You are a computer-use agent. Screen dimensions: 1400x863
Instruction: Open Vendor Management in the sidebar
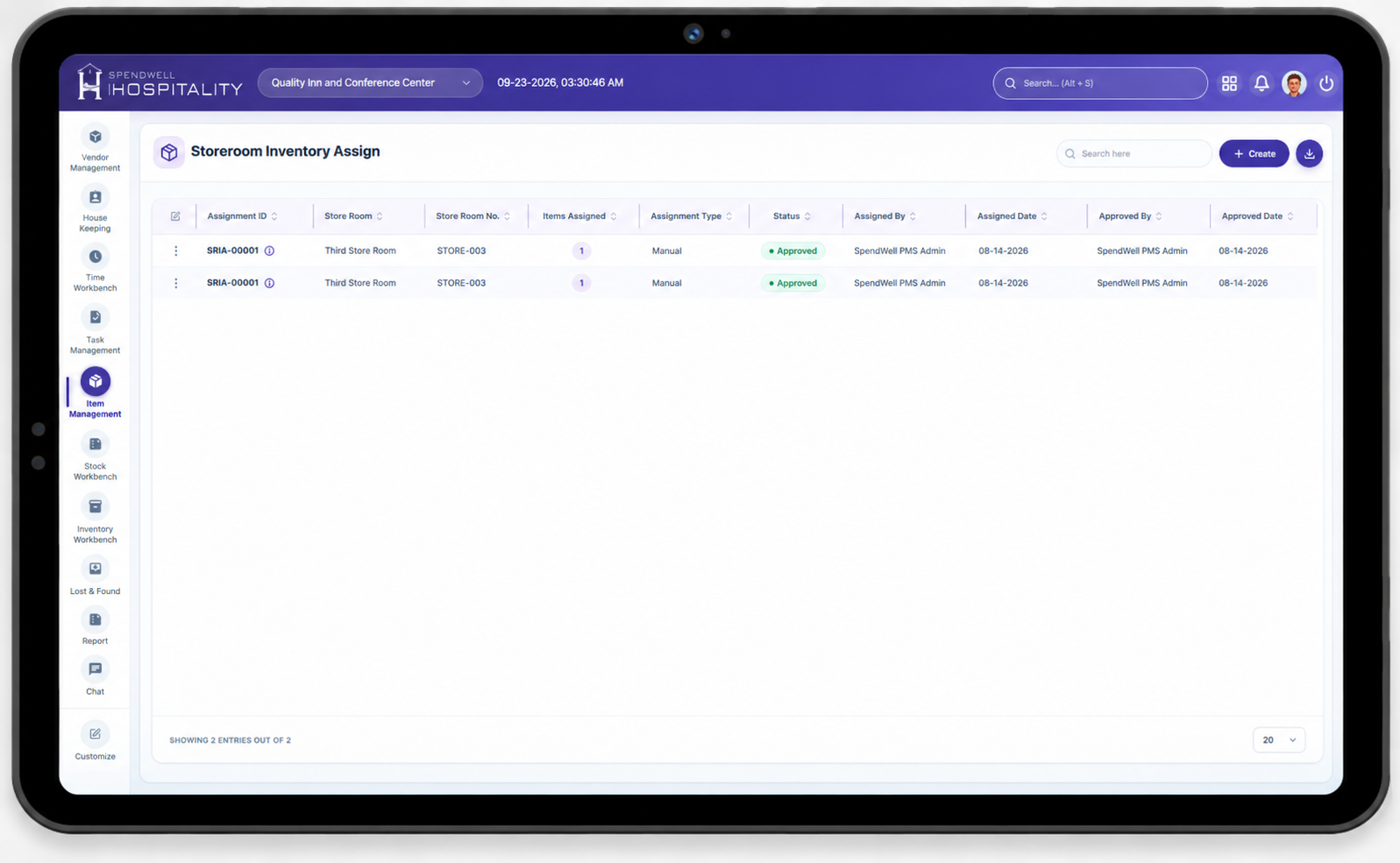point(95,149)
